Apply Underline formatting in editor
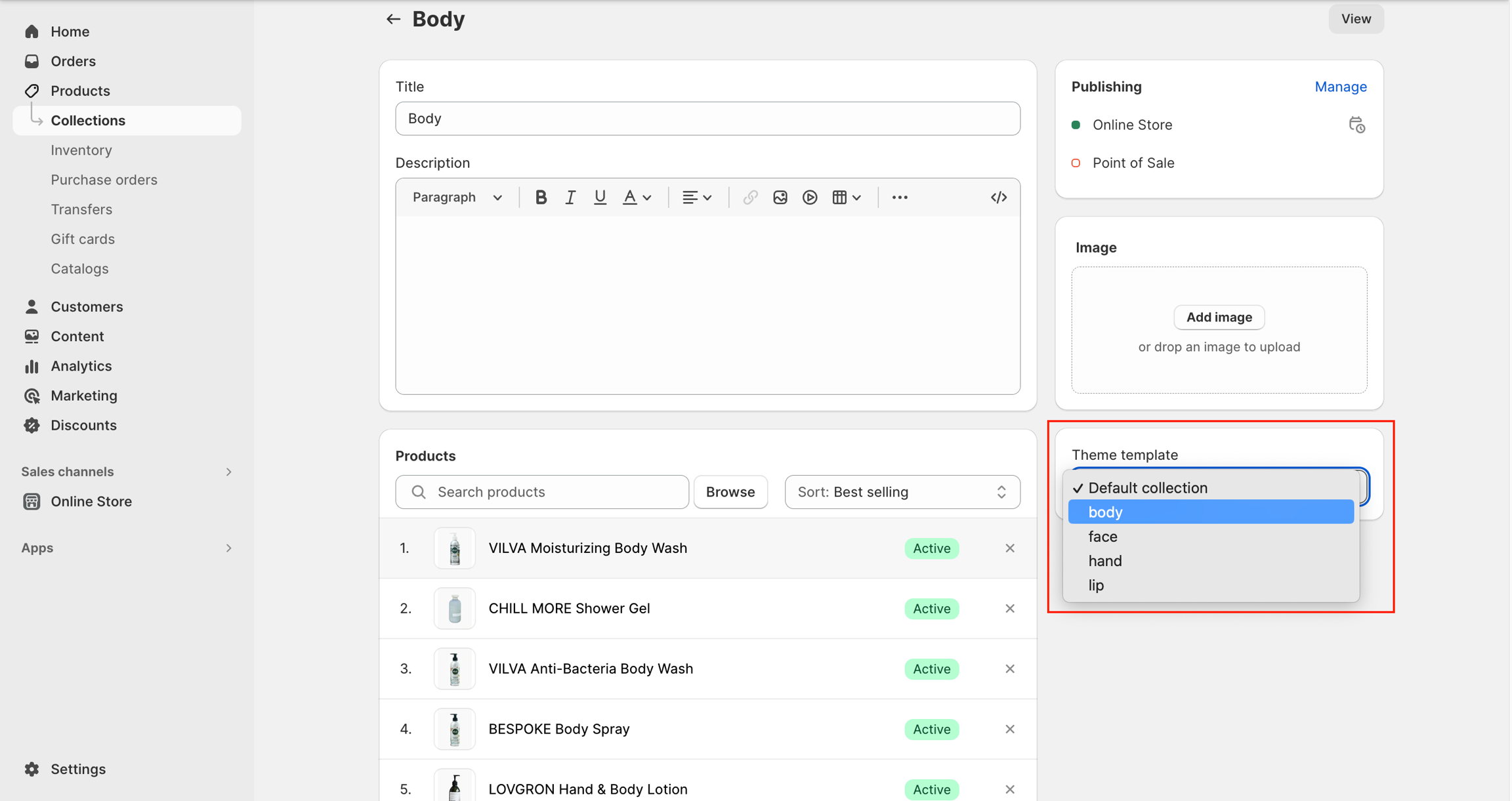The image size is (1512, 801). pos(599,197)
